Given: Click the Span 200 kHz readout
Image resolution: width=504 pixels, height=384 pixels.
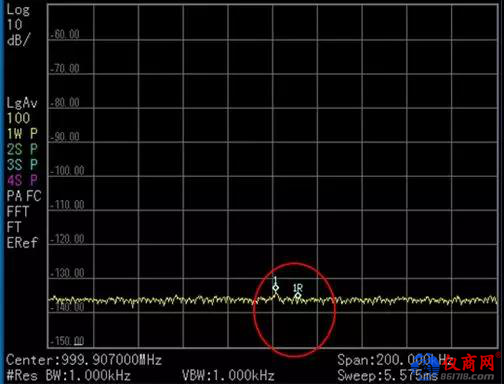Looking at the screenshot, I should (x=394, y=360).
